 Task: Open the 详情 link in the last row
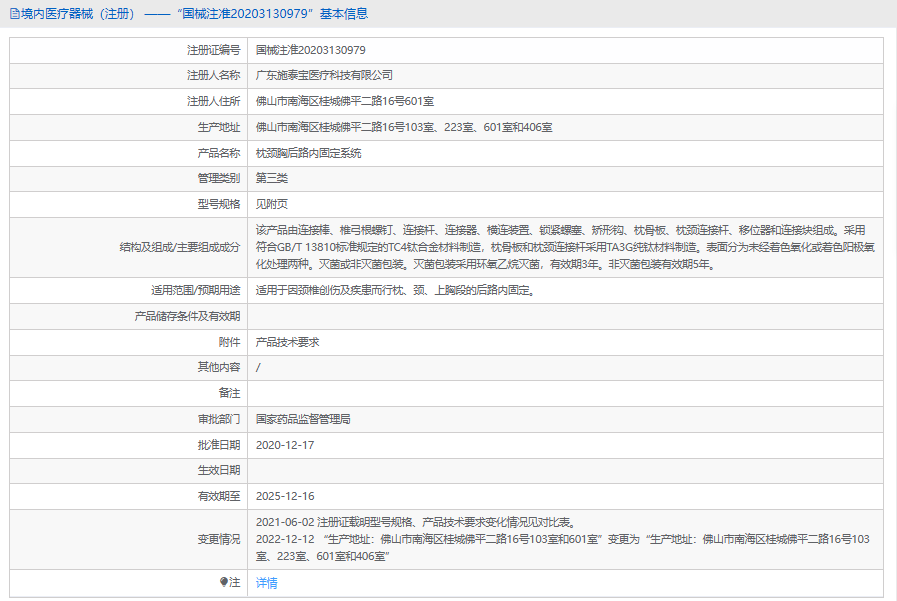267,583
